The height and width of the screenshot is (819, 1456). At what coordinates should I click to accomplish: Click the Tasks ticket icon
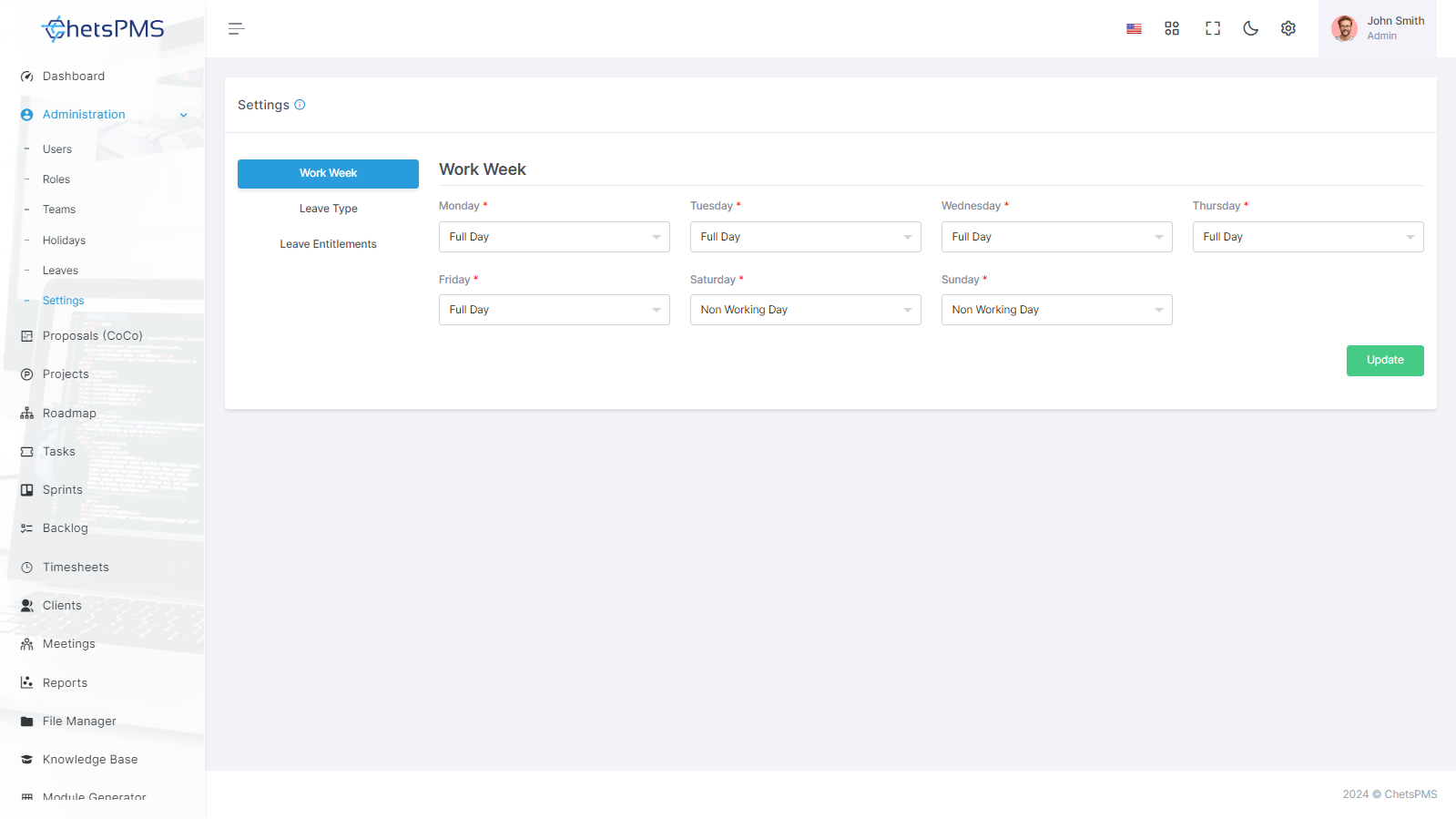pyautogui.click(x=27, y=452)
